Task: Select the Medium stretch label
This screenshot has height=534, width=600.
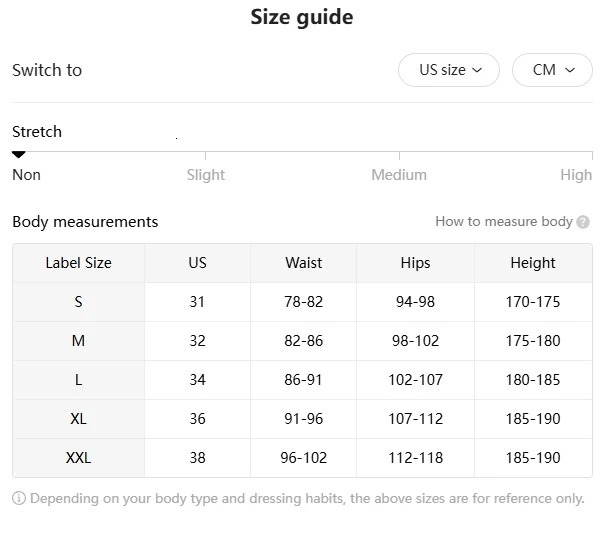Action: tap(399, 175)
